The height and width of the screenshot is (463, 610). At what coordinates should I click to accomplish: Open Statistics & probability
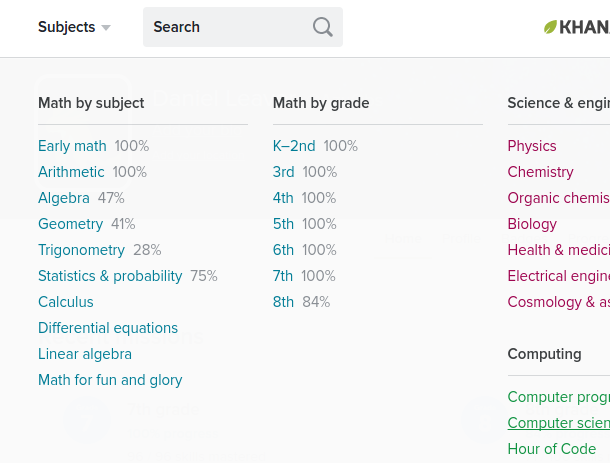[x=110, y=276]
